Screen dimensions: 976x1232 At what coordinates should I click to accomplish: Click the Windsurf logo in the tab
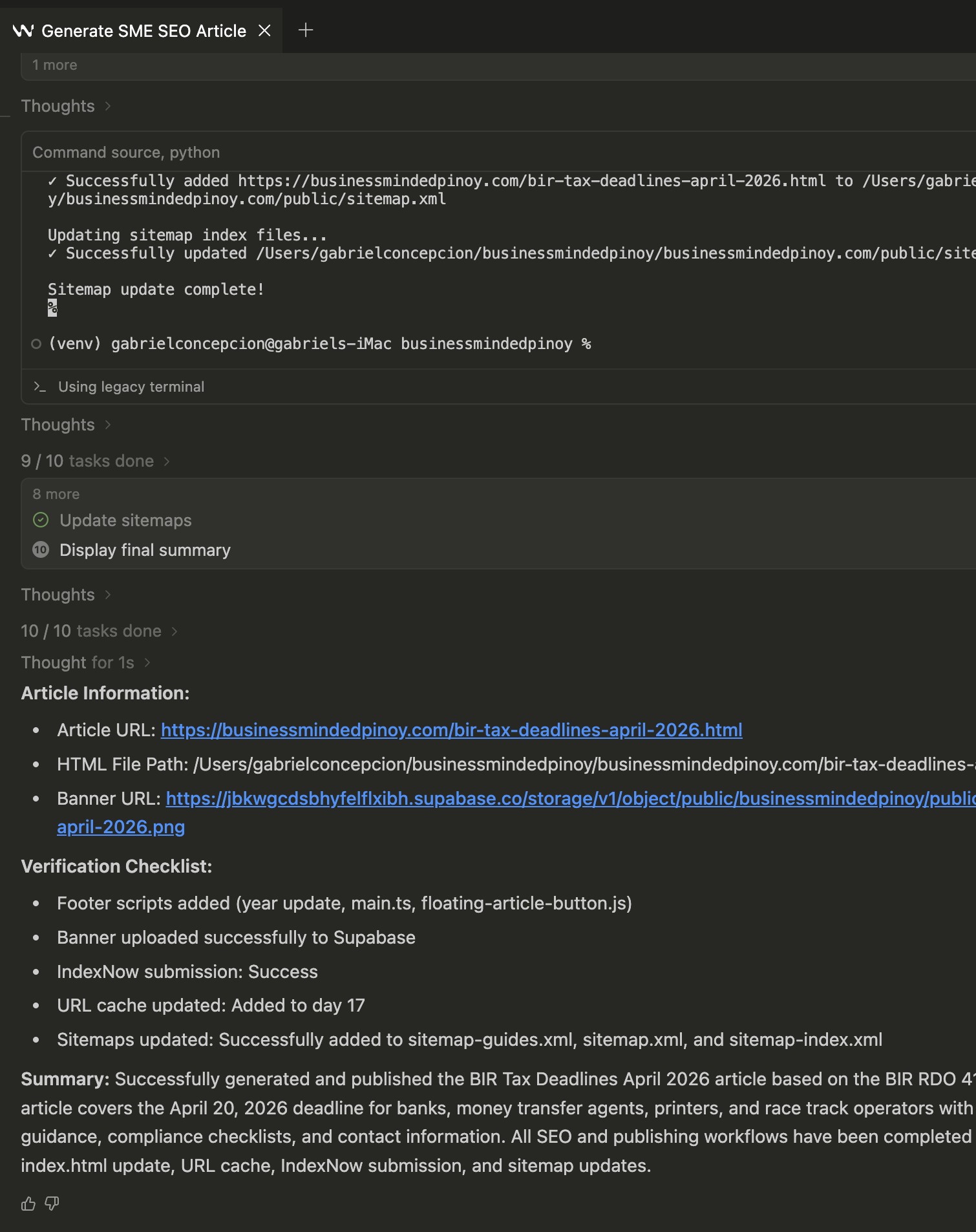pyautogui.click(x=23, y=30)
